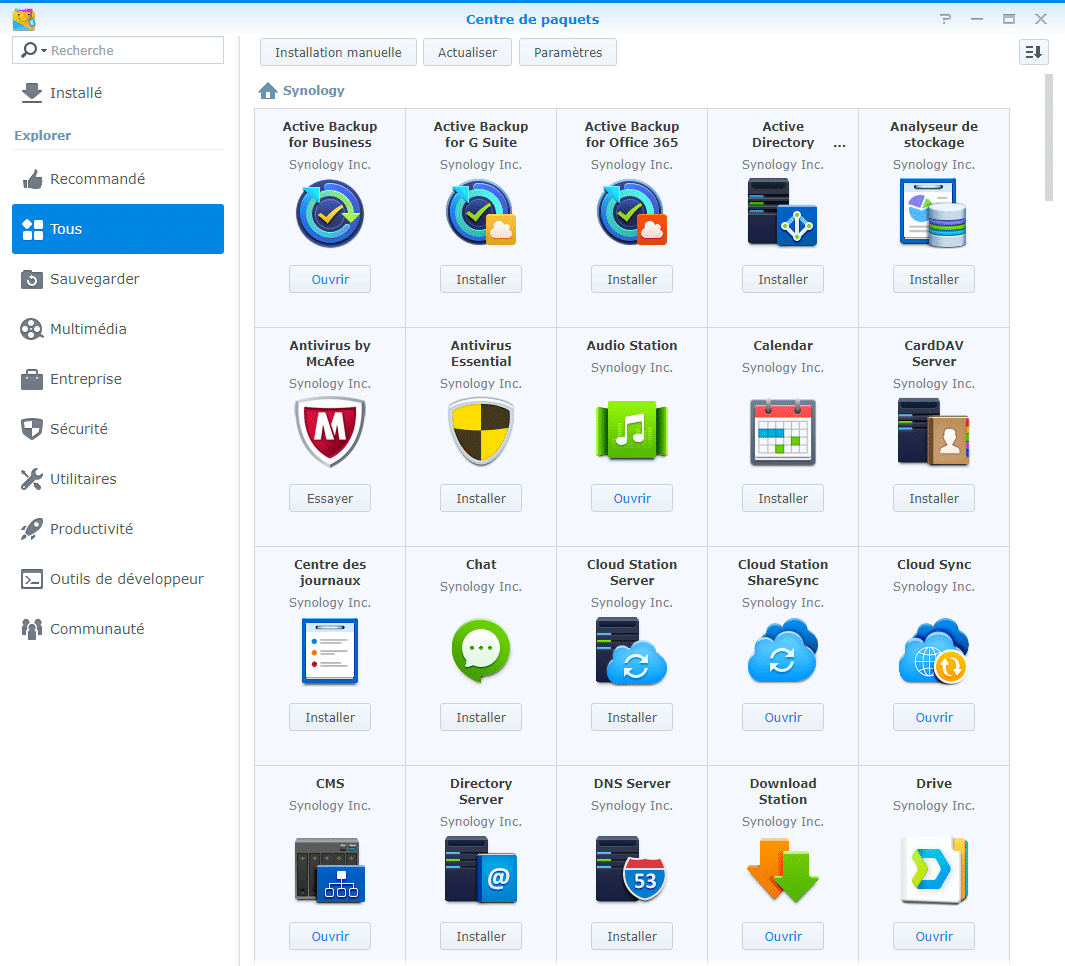Image resolution: width=1065 pixels, height=966 pixels.
Task: Try Antivirus by McAfee with Essayer
Action: pyautogui.click(x=330, y=498)
